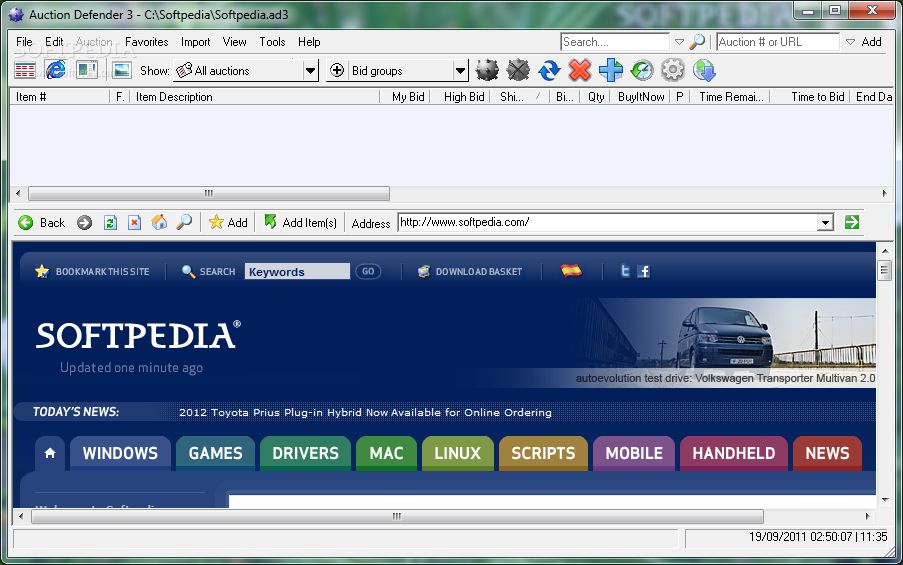This screenshot has width=903, height=565.
Task: Click the Softpedia Keywords search box
Action: pyautogui.click(x=297, y=271)
